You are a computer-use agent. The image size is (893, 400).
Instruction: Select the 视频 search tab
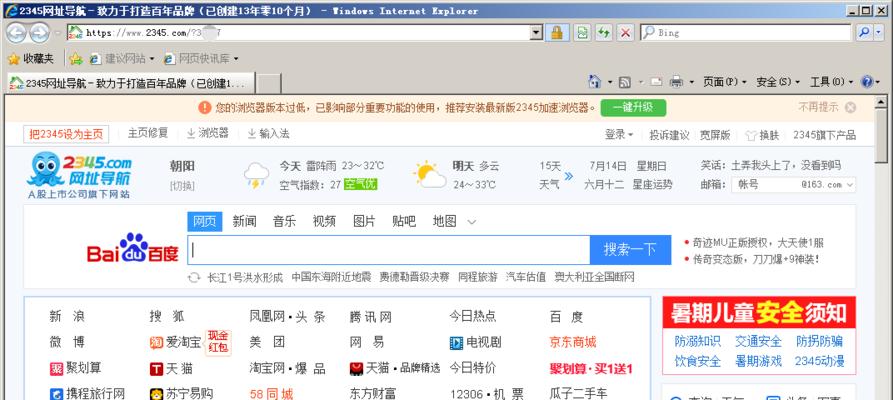tap(324, 222)
